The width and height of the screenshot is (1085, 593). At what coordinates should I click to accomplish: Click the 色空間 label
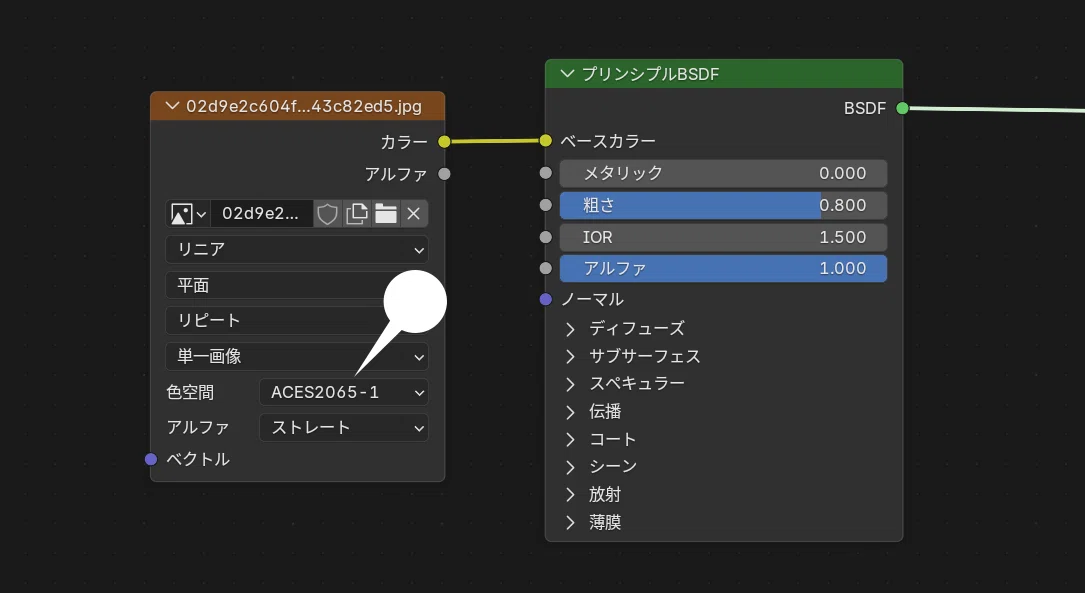(x=190, y=392)
